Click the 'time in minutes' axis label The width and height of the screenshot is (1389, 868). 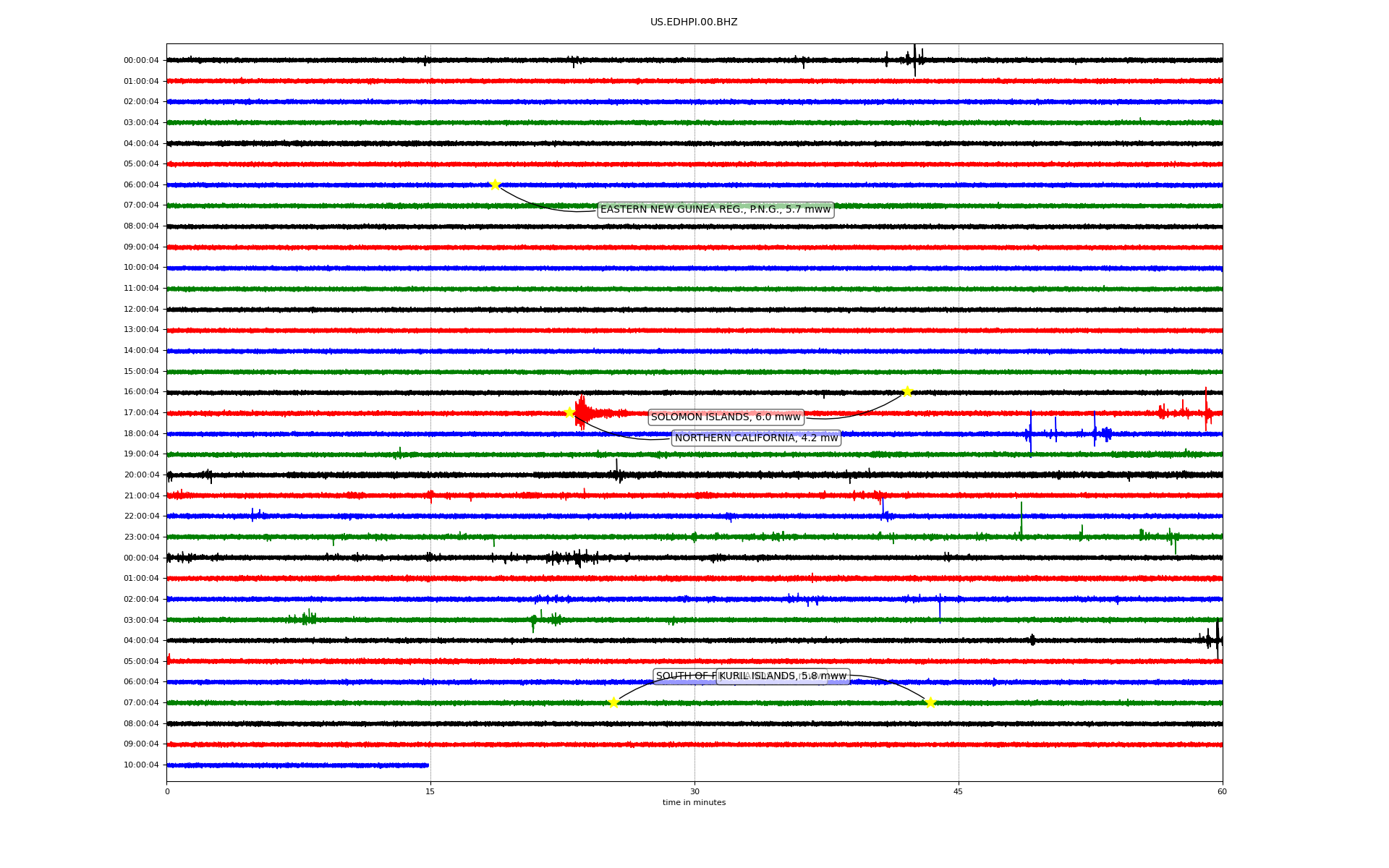694,803
